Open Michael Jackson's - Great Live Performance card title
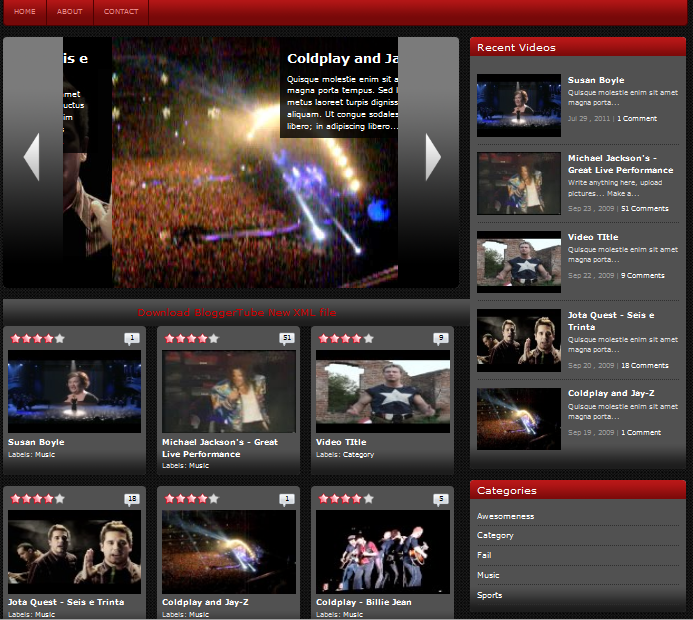The width and height of the screenshot is (693, 620). coord(220,448)
